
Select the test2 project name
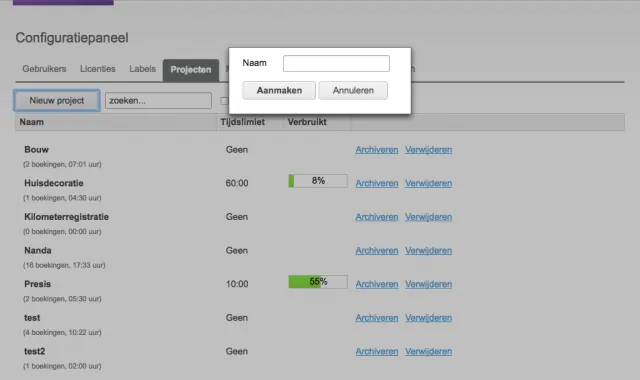pos(35,351)
